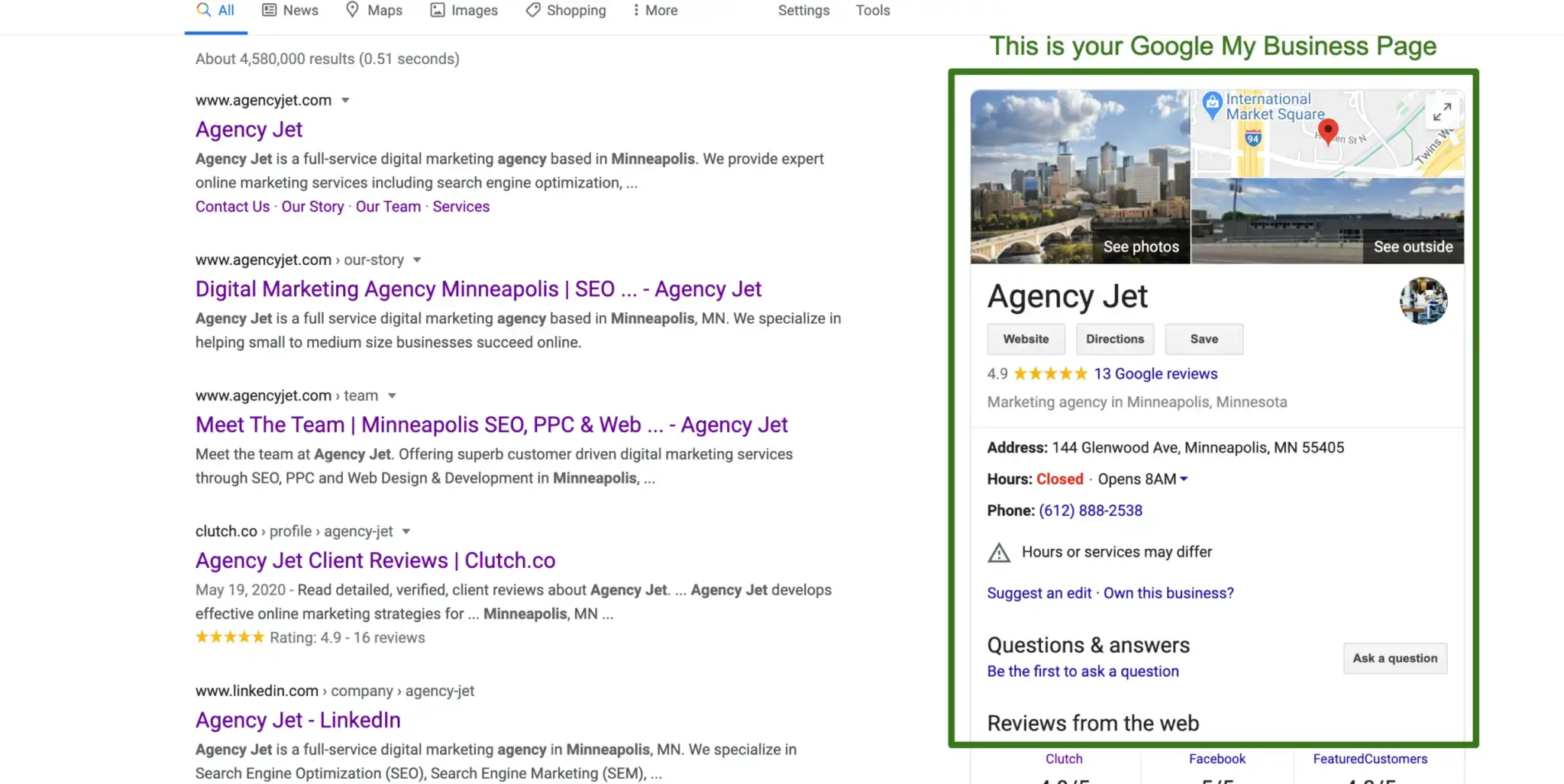The image size is (1564, 784).
Task: Open the 13 Google reviews link
Action: (1155, 374)
